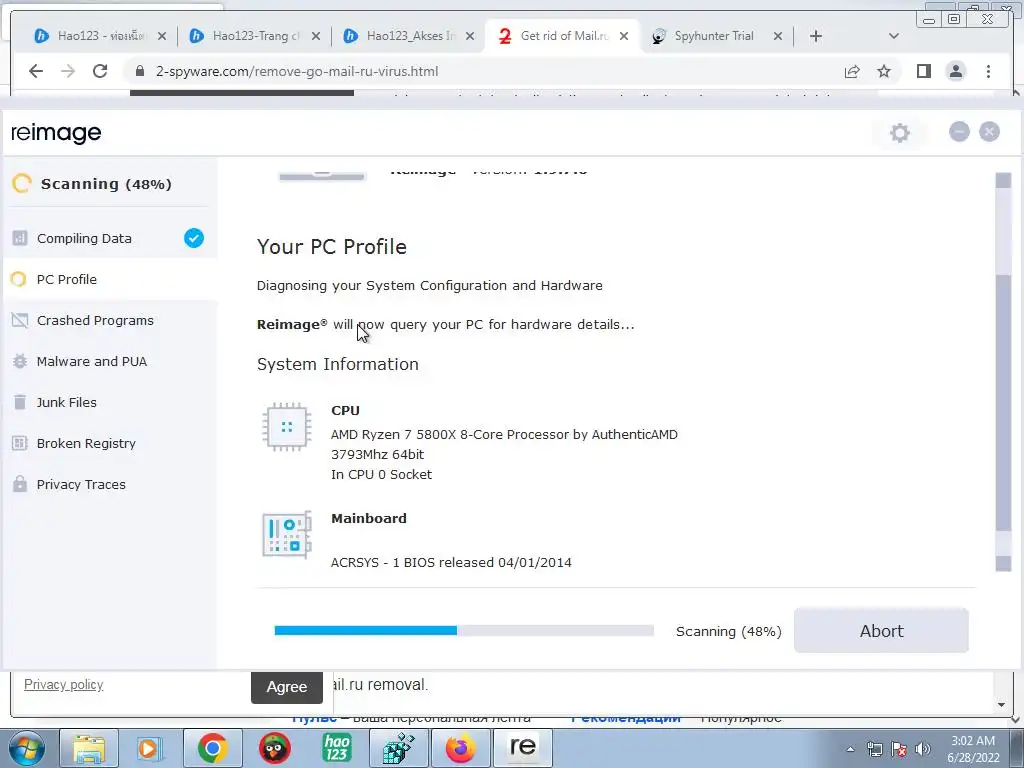Click the volume tray icon
1024x768 pixels.
tap(922, 749)
